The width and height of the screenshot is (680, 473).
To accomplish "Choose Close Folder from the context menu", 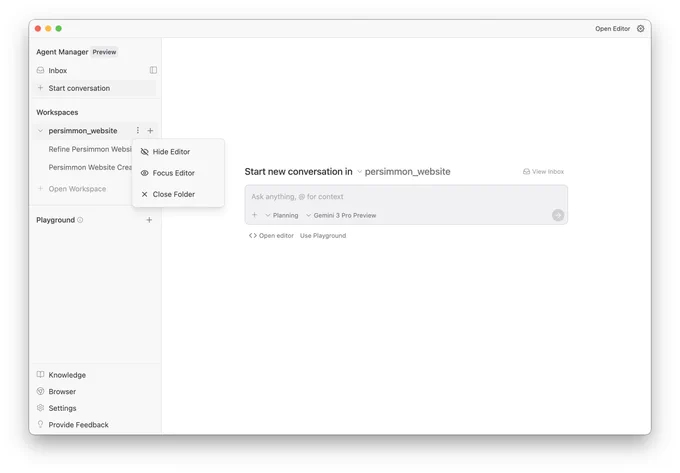I will tap(178, 194).
